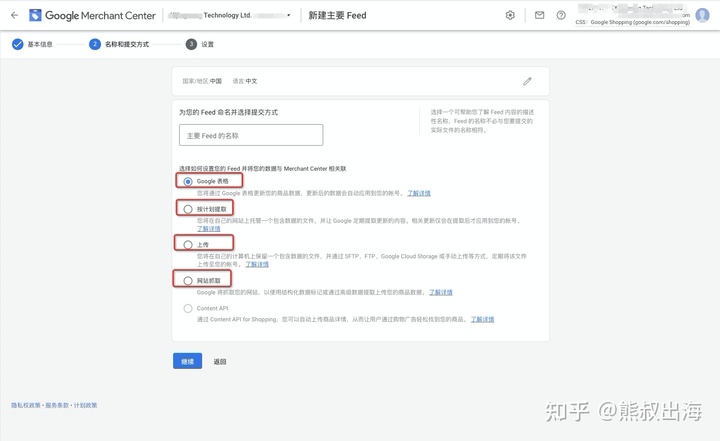The height and width of the screenshot is (441, 720).
Task: Go to step 1 基本信息
Action: pos(32,44)
